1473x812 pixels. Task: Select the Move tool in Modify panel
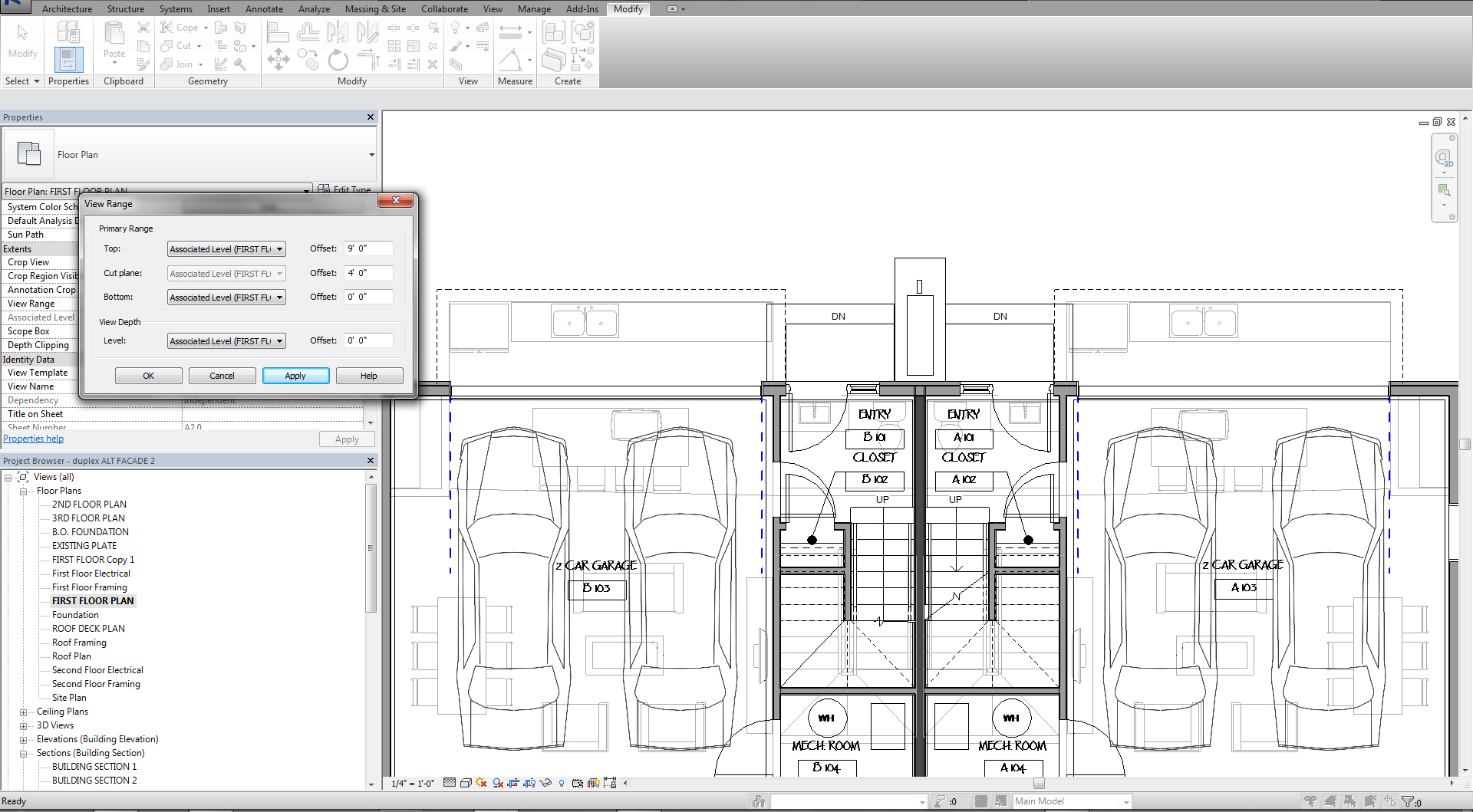click(x=278, y=59)
